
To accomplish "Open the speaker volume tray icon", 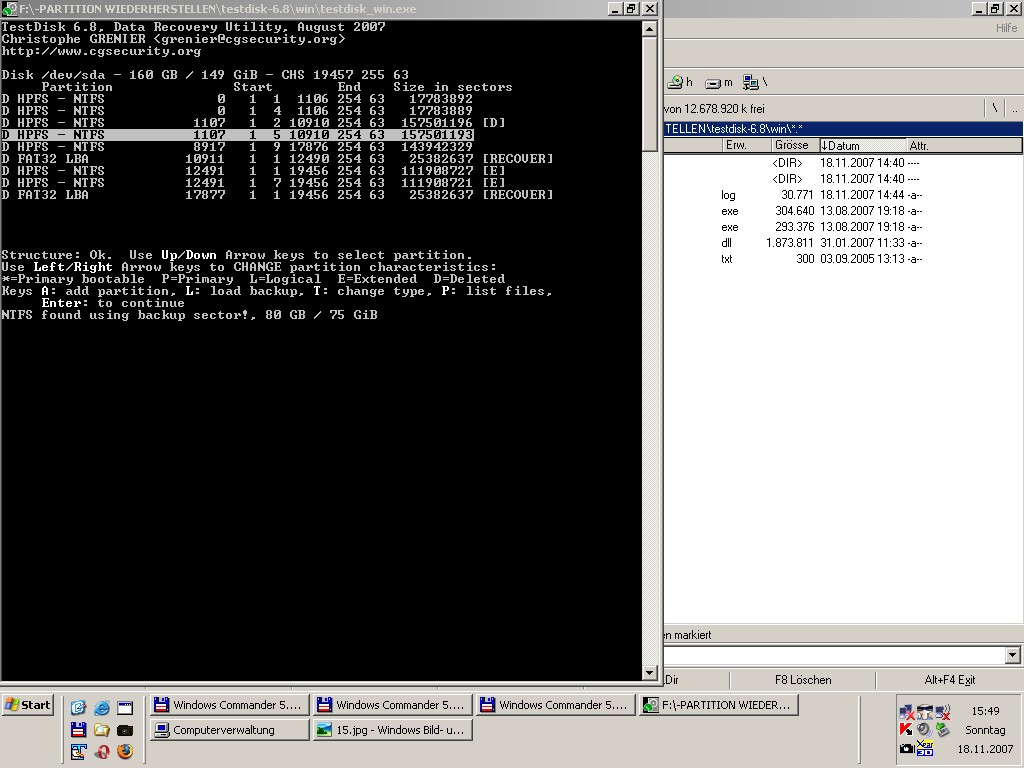I will [924, 729].
